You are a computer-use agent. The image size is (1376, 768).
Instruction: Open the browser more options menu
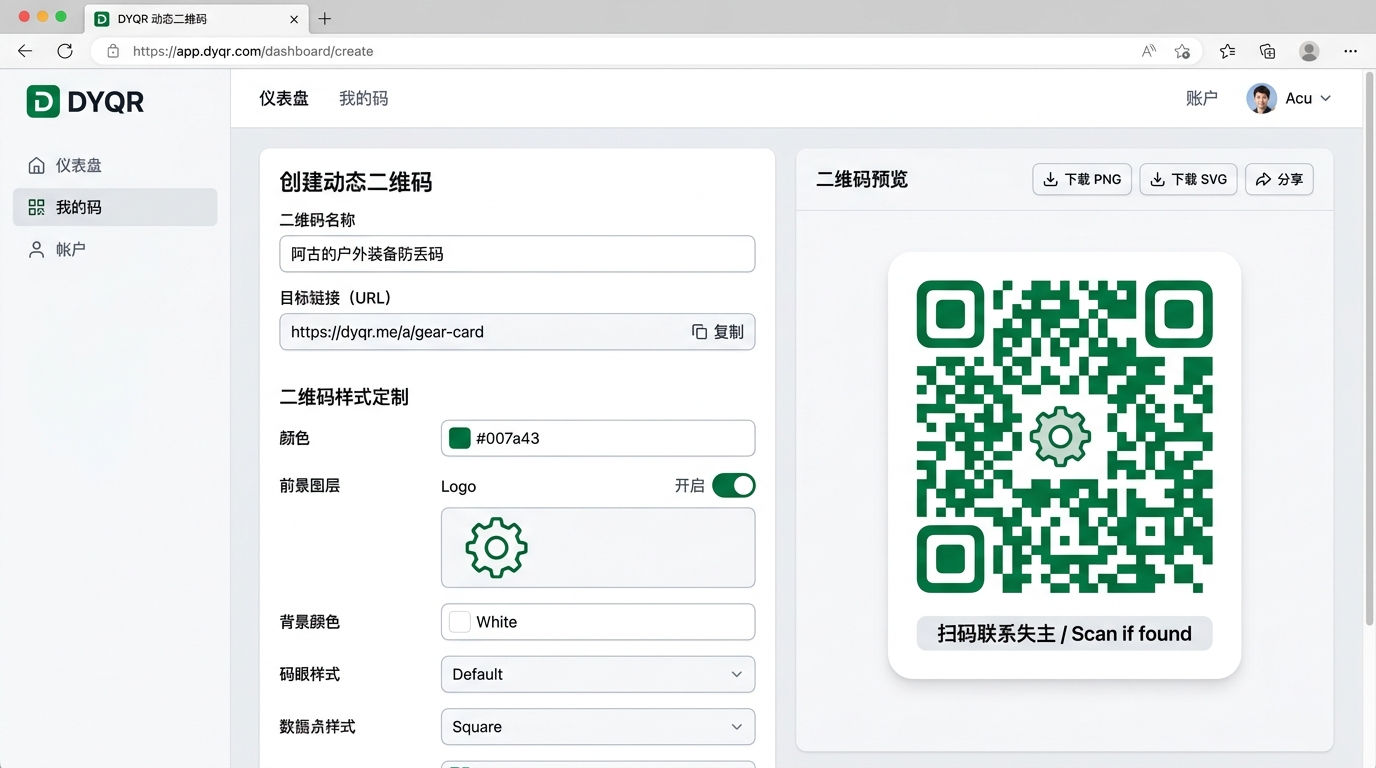(x=1351, y=51)
